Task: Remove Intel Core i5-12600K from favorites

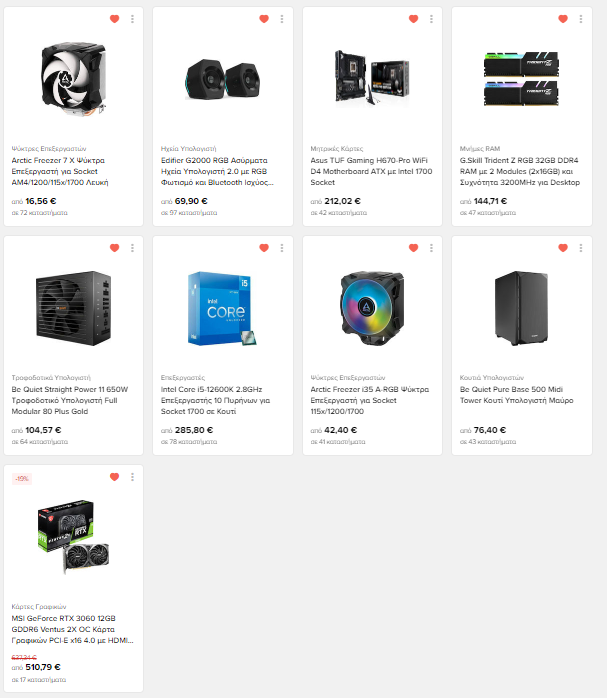Action: click(x=264, y=248)
